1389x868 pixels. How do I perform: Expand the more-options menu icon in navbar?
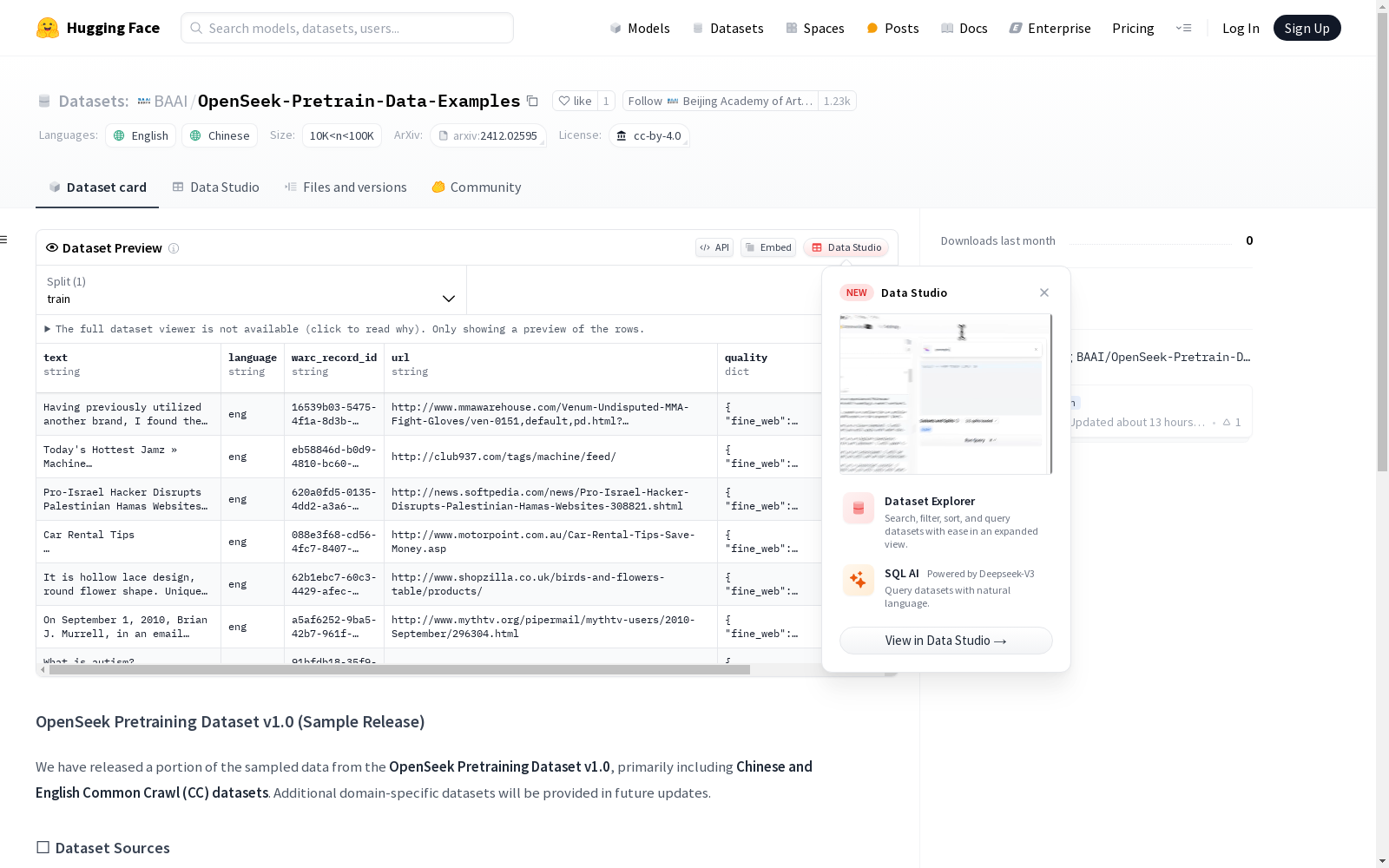tap(1183, 28)
